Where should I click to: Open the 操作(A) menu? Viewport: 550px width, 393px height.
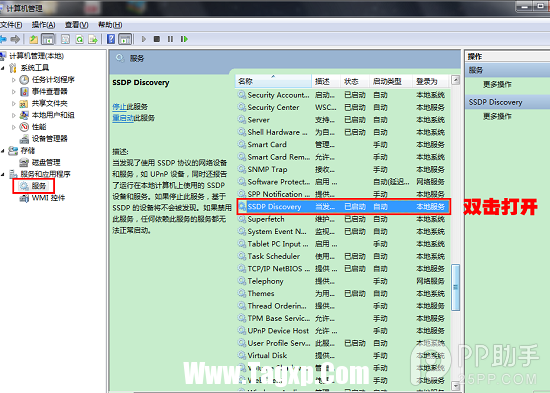(x=43, y=25)
